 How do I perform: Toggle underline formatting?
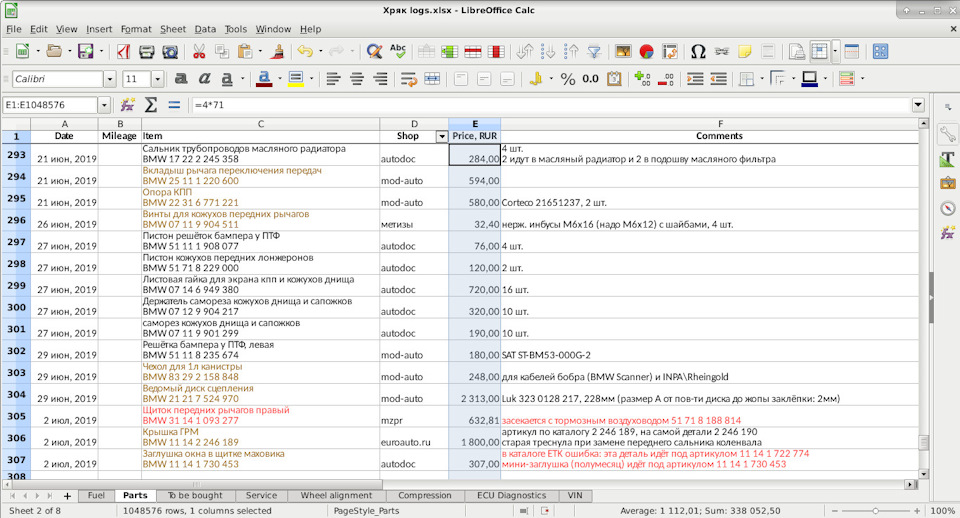point(227,79)
